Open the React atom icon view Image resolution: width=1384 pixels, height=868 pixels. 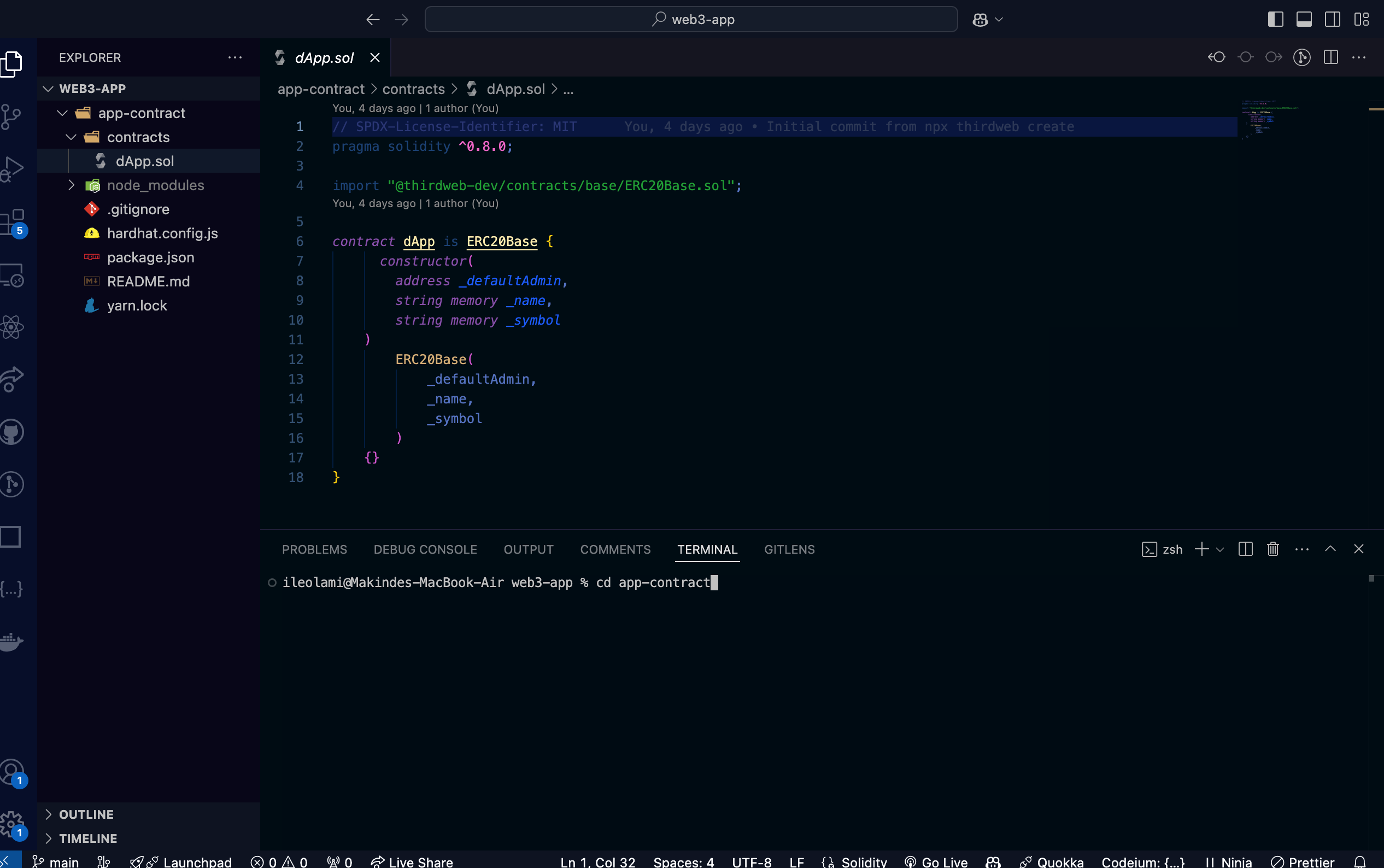pyautogui.click(x=11, y=327)
